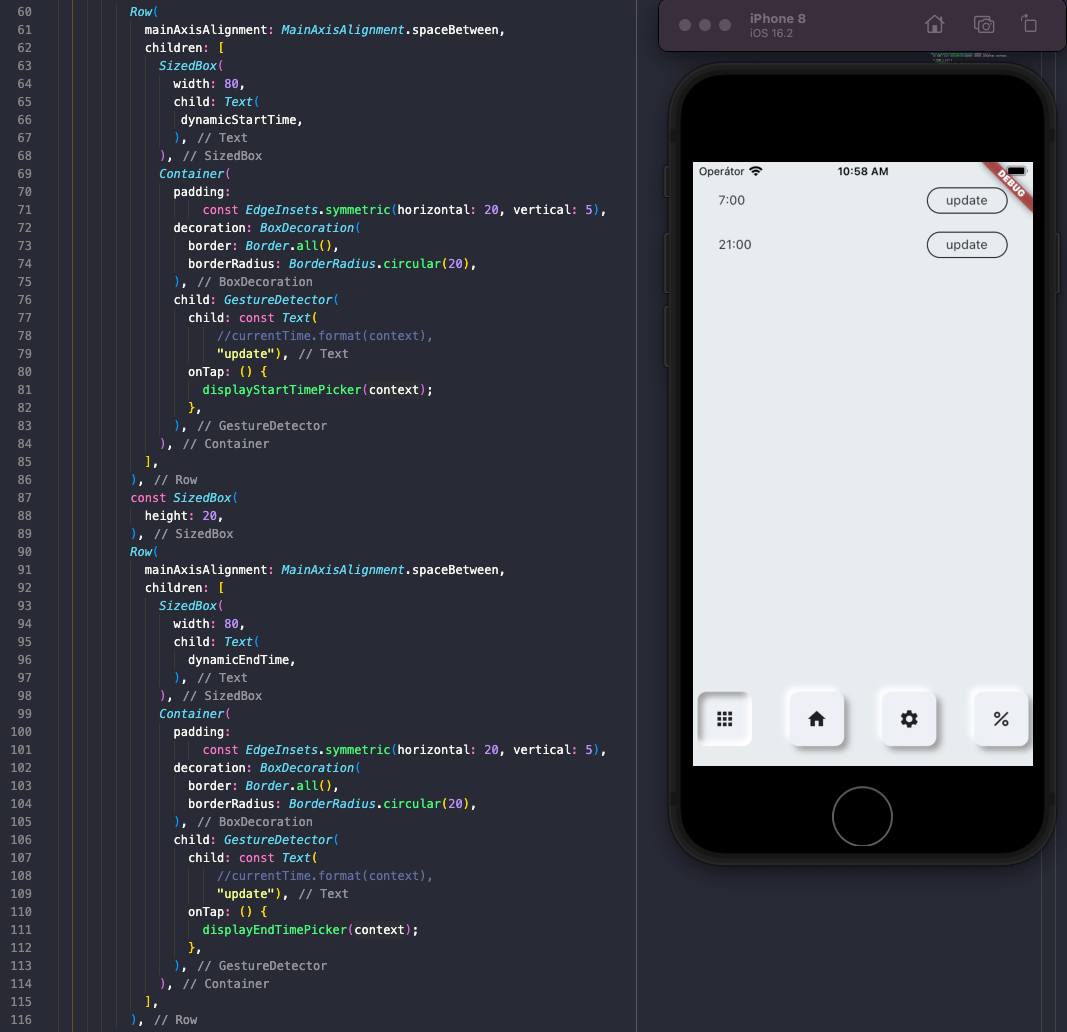Tap the percent icon in the app navigation

tap(999, 718)
